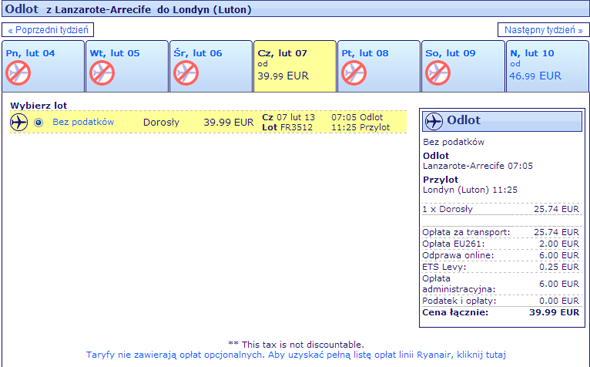590x367 pixels.
Task: Click the no-flight icon under Pn, lut 04
Action: pos(18,73)
